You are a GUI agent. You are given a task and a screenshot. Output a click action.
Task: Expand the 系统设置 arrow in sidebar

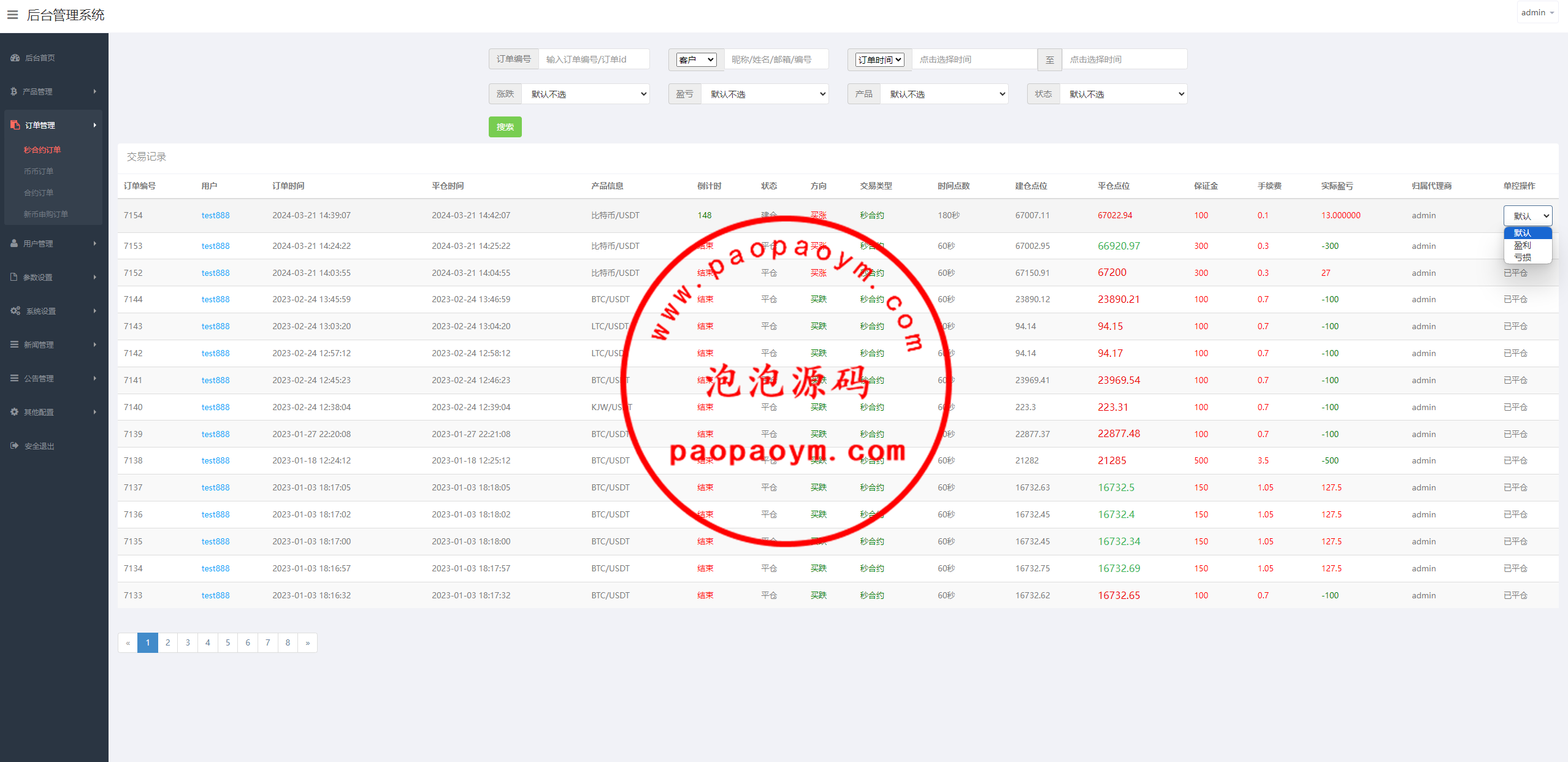click(95, 311)
